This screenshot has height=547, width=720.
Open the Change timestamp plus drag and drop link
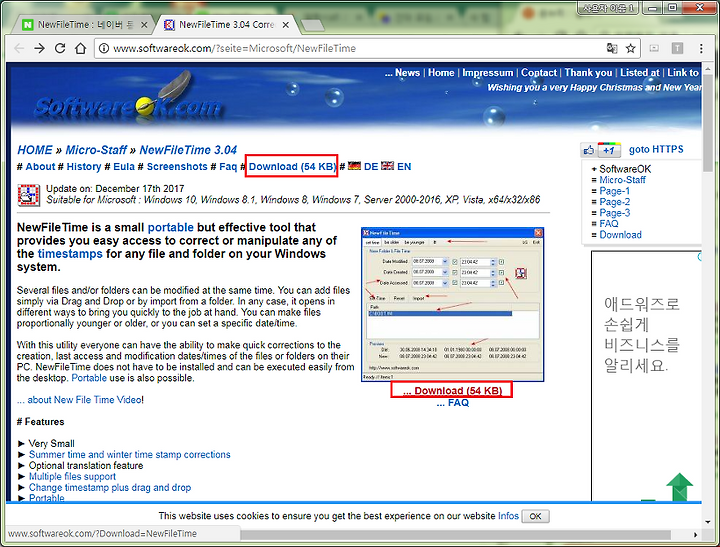coord(110,488)
